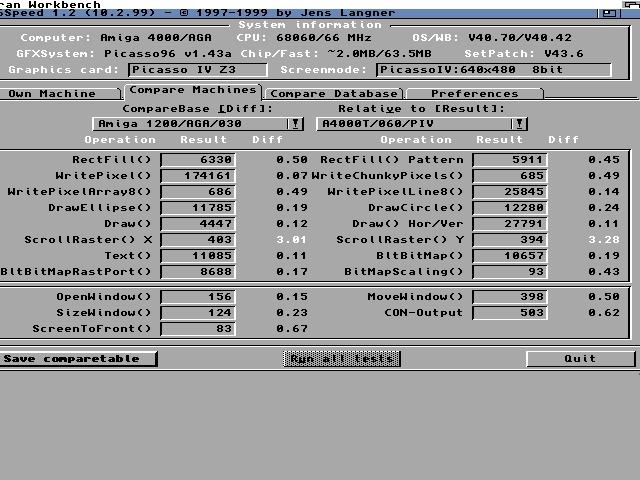Select the OpenWindow() result 156

pos(198,297)
